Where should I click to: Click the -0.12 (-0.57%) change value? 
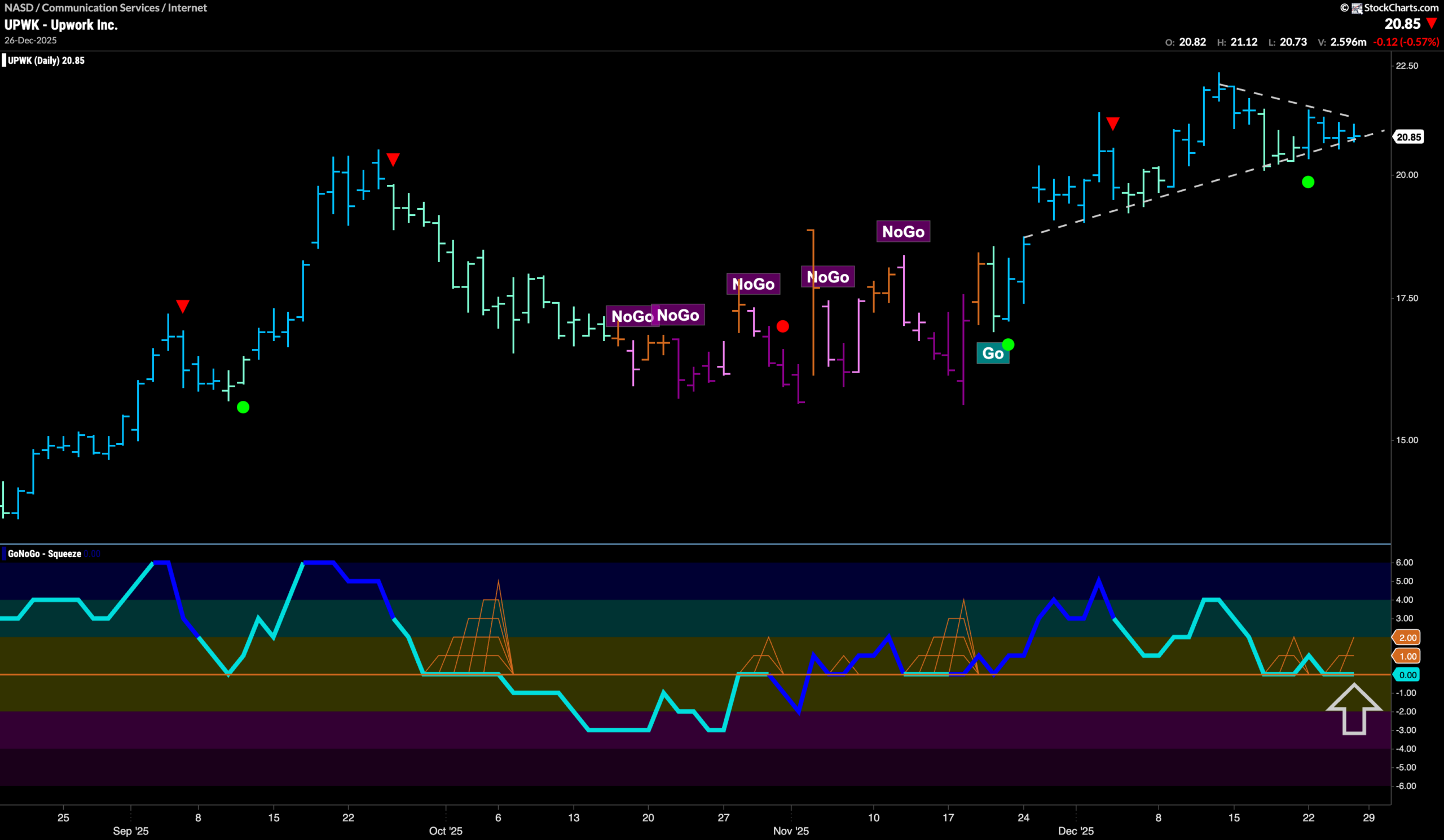1406,42
